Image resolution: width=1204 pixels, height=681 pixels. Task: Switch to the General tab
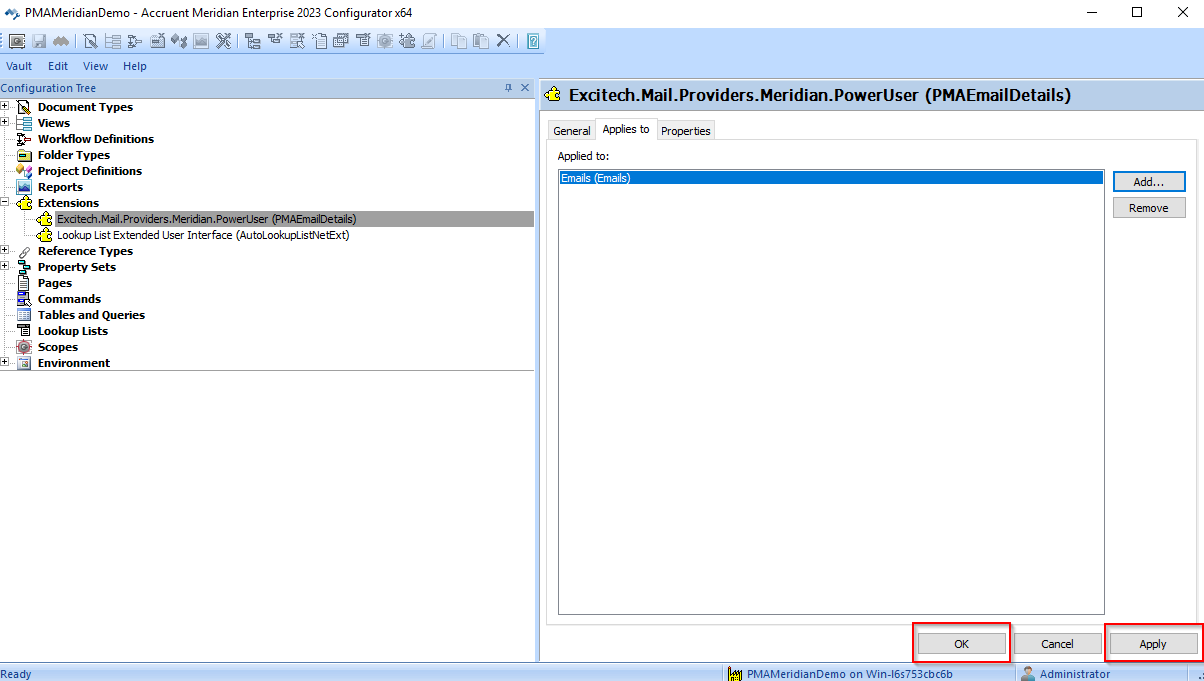click(572, 131)
